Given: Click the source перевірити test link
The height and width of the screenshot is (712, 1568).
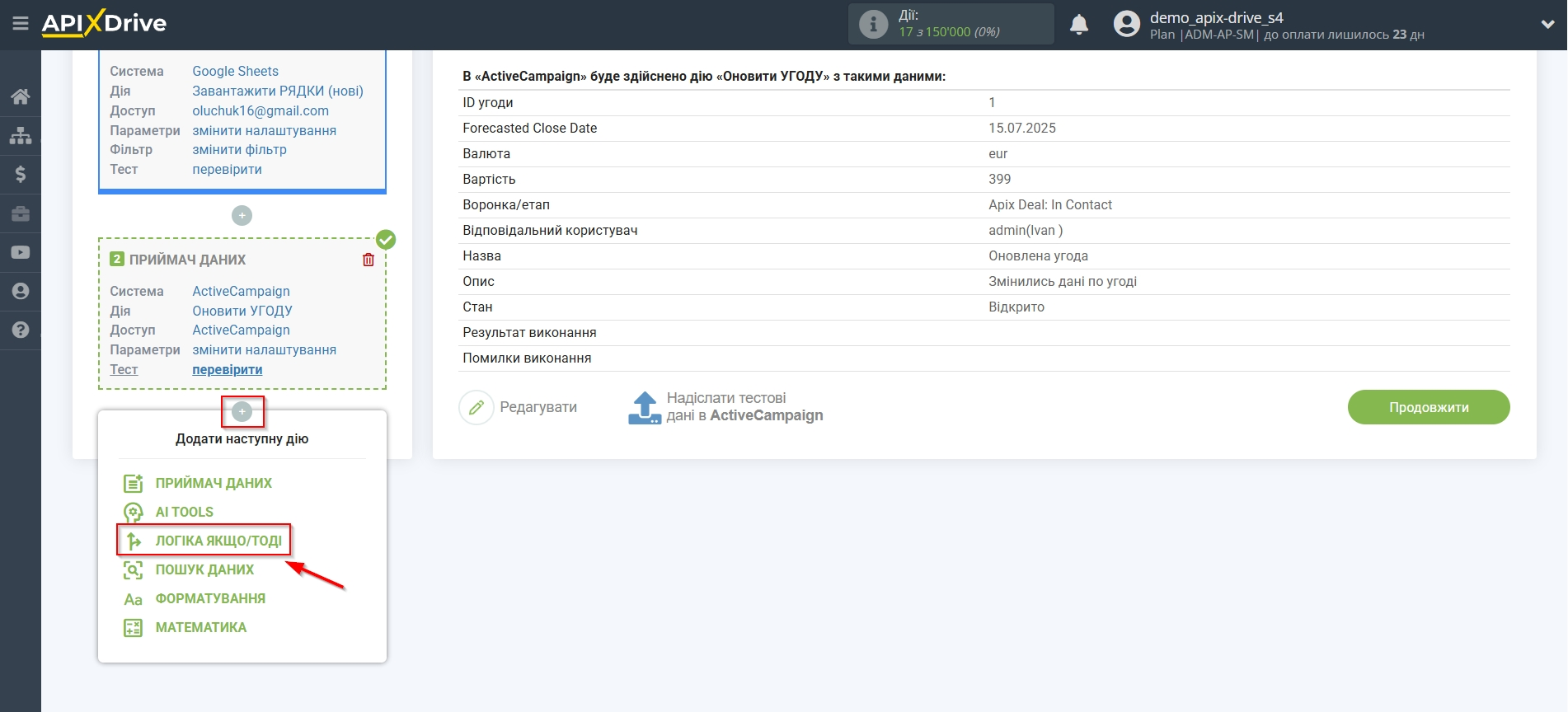Looking at the screenshot, I should 227,169.
